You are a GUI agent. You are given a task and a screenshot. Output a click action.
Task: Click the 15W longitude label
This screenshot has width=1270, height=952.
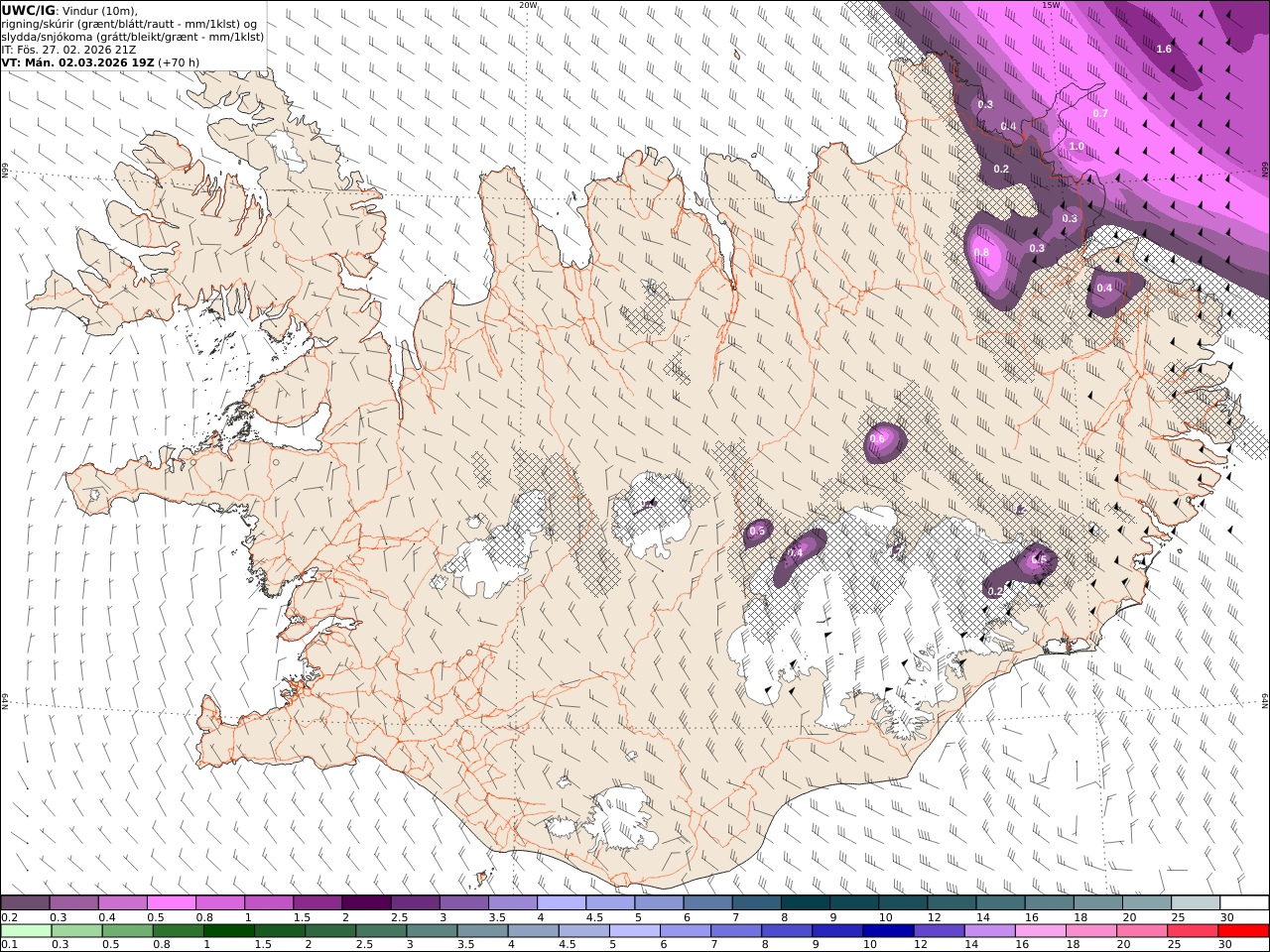(x=1051, y=5)
